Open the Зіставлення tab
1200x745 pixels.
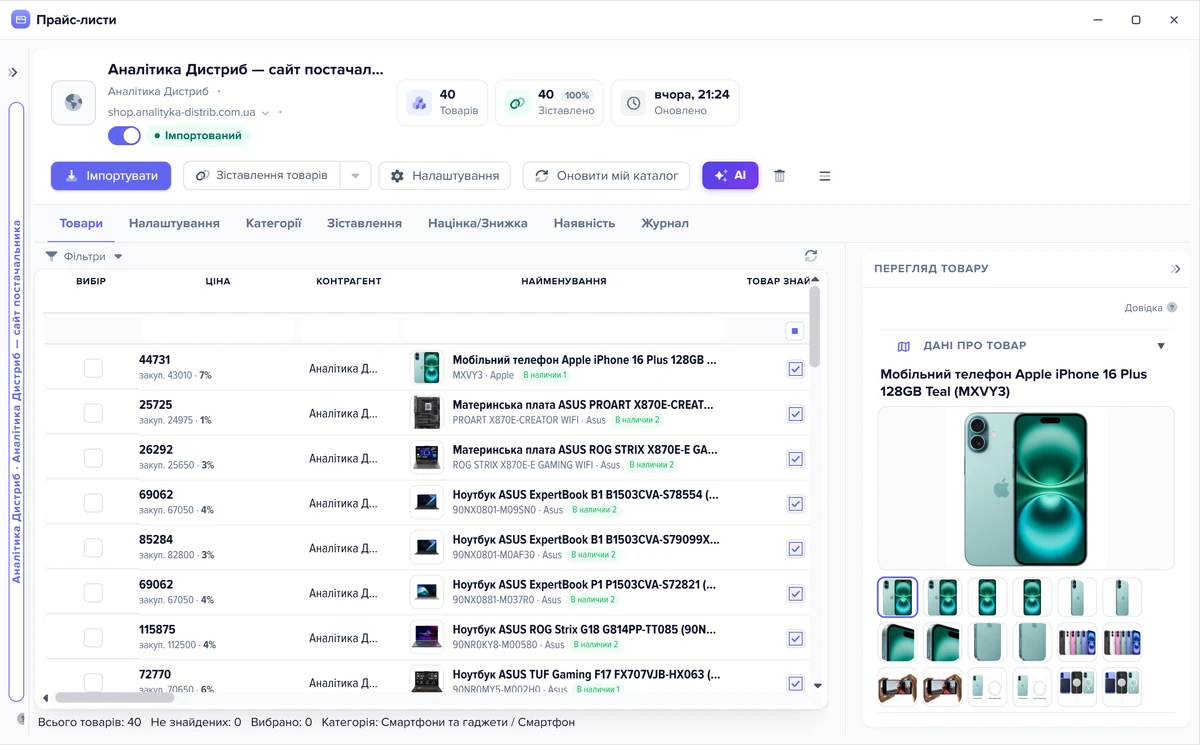pos(364,224)
